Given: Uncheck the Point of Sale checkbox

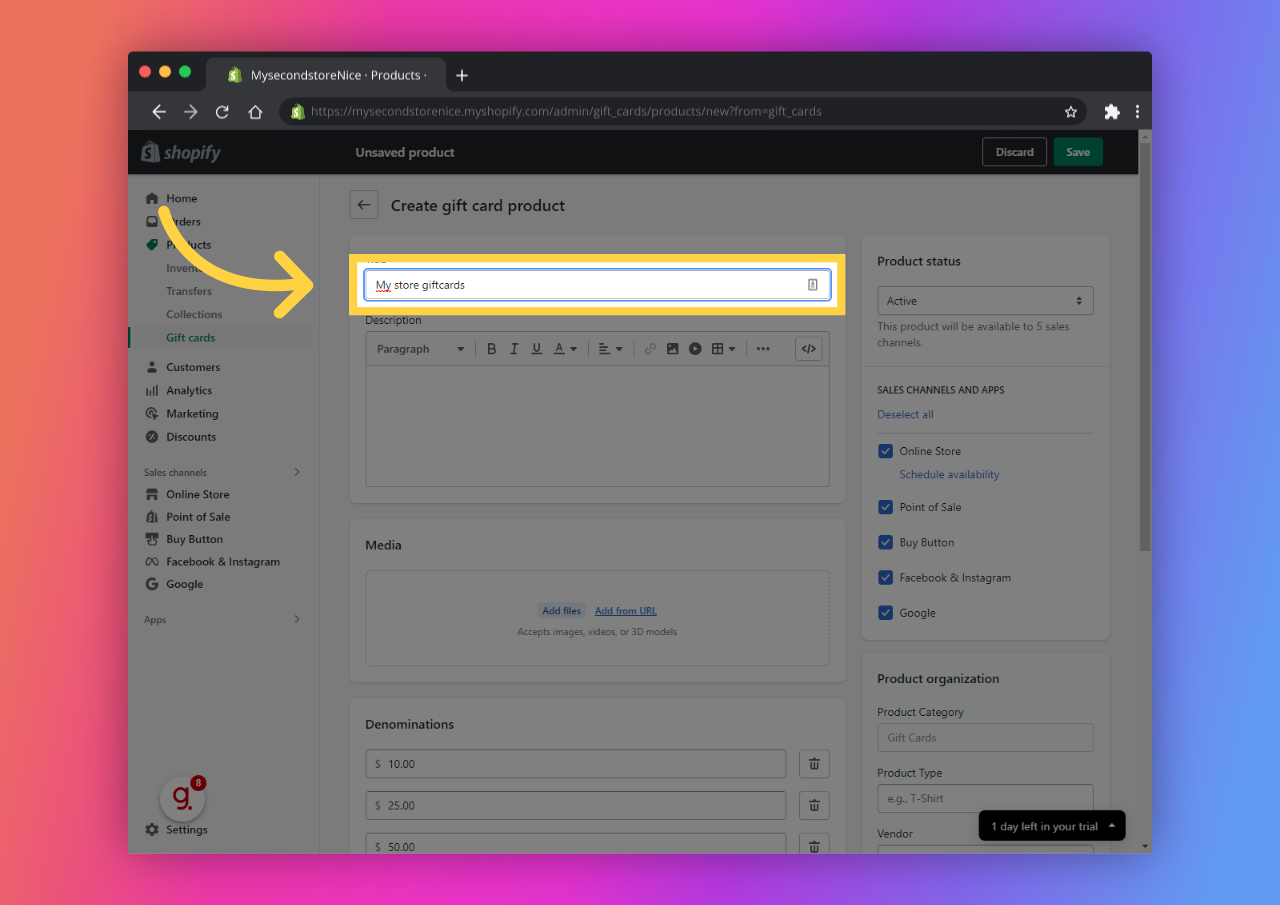Looking at the screenshot, I should click(x=885, y=507).
